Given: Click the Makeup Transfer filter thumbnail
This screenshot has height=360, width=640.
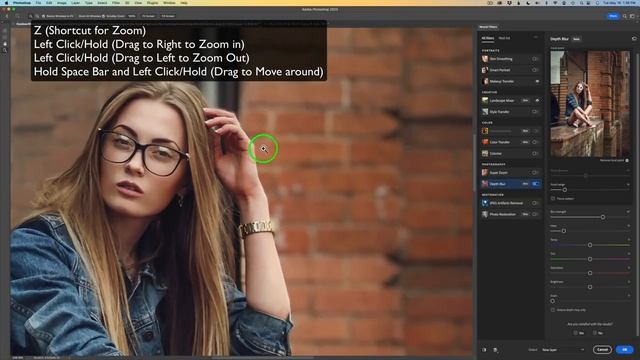Looking at the screenshot, I should click(485, 81).
